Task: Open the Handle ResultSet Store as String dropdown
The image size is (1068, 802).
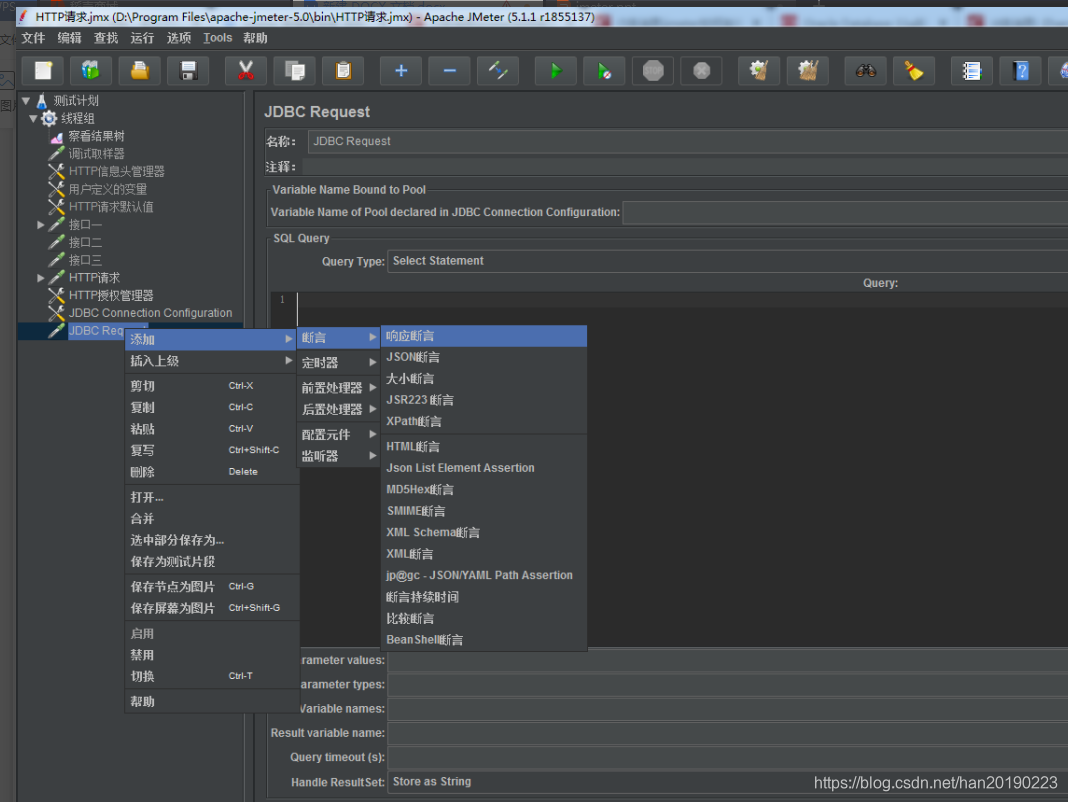Action: pos(727,782)
